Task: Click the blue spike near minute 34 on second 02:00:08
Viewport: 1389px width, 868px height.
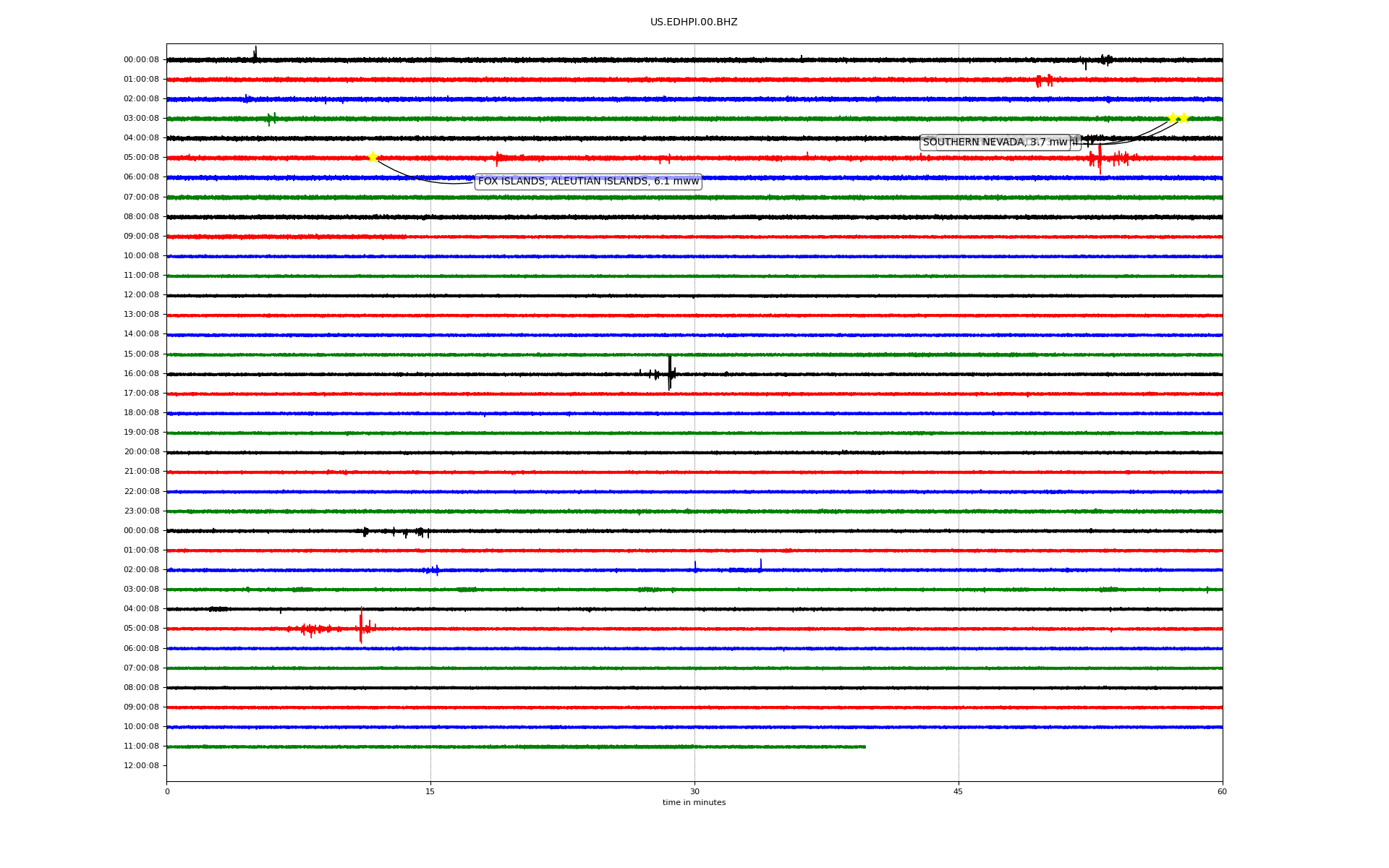Action: (760, 565)
